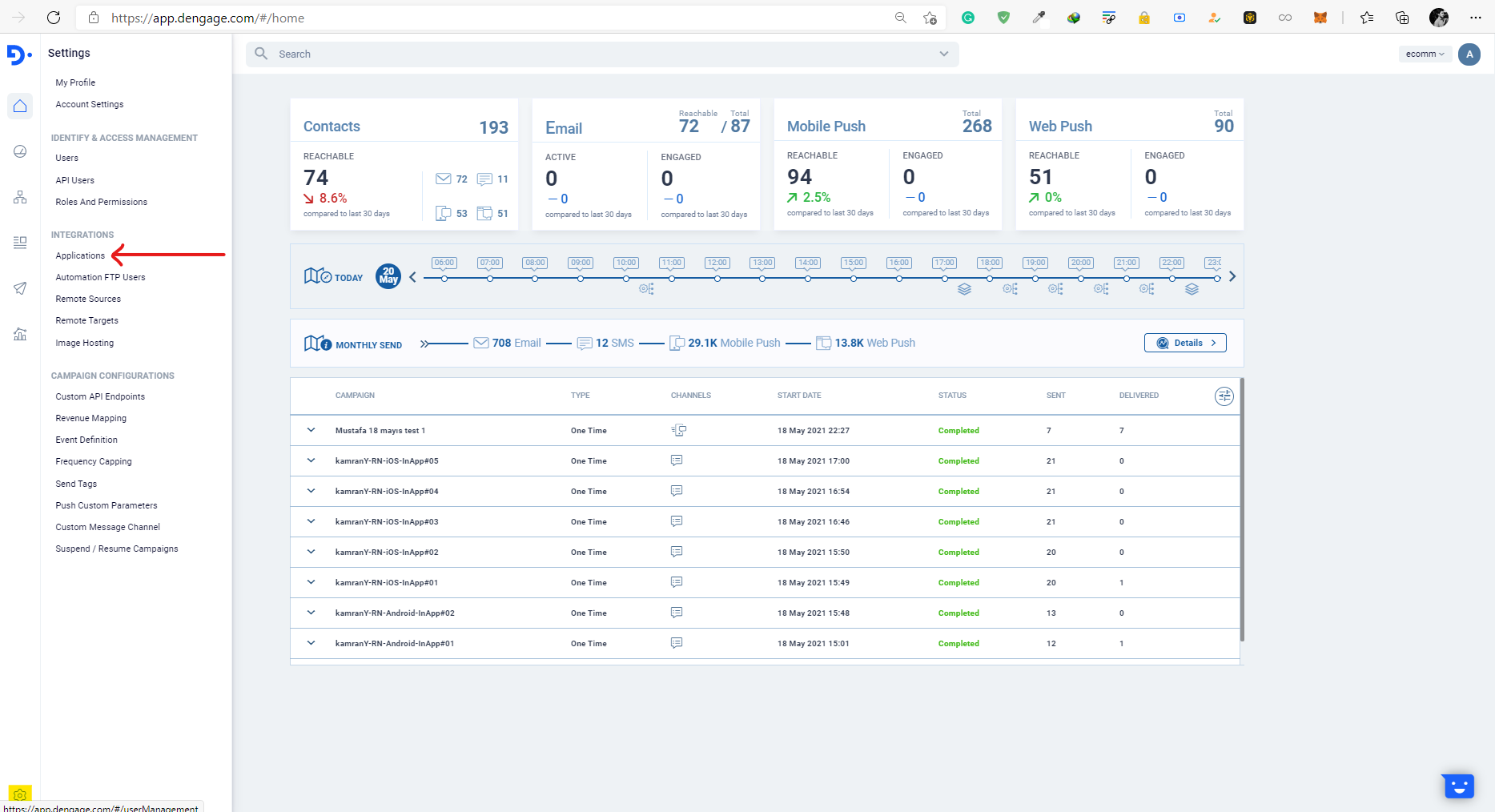This screenshot has width=1495, height=812.
Task: Select Roles And Permissions menu item
Action: coord(102,202)
